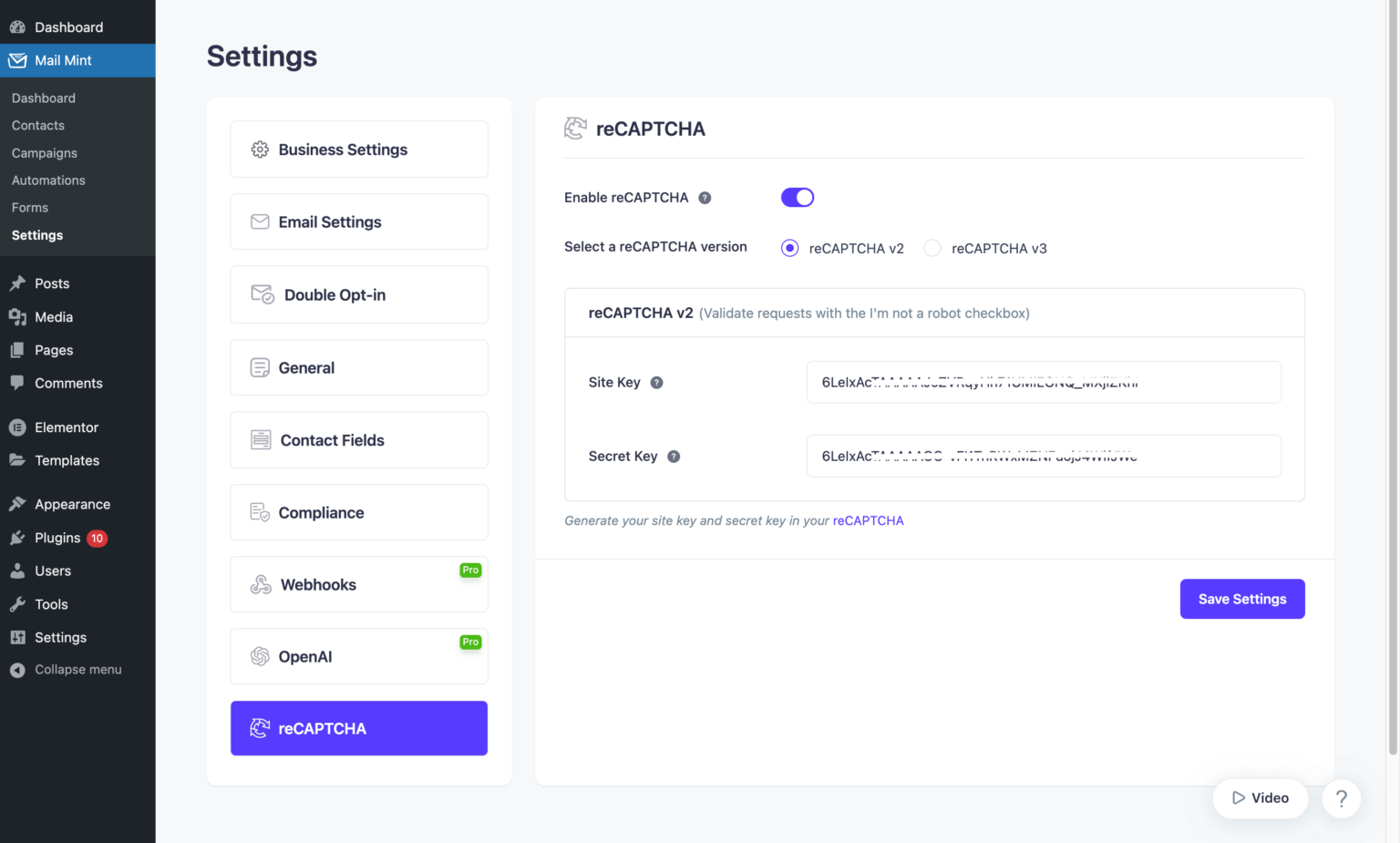Click the reCAPTCHA icon in settings header
Image resolution: width=1400 pixels, height=843 pixels.
pos(575,129)
